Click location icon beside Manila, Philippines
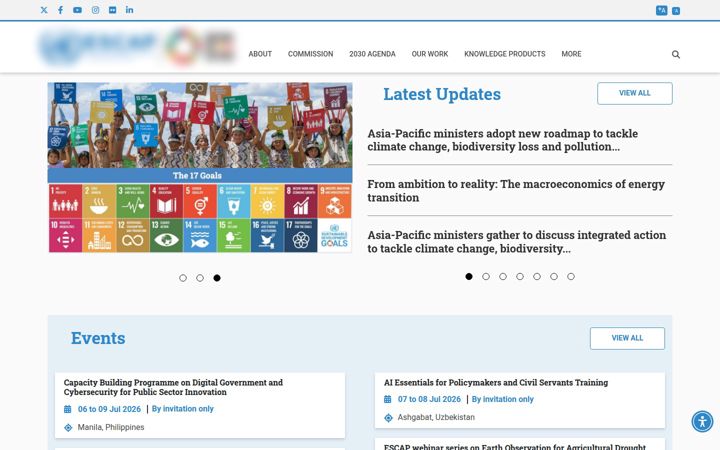 click(x=68, y=428)
